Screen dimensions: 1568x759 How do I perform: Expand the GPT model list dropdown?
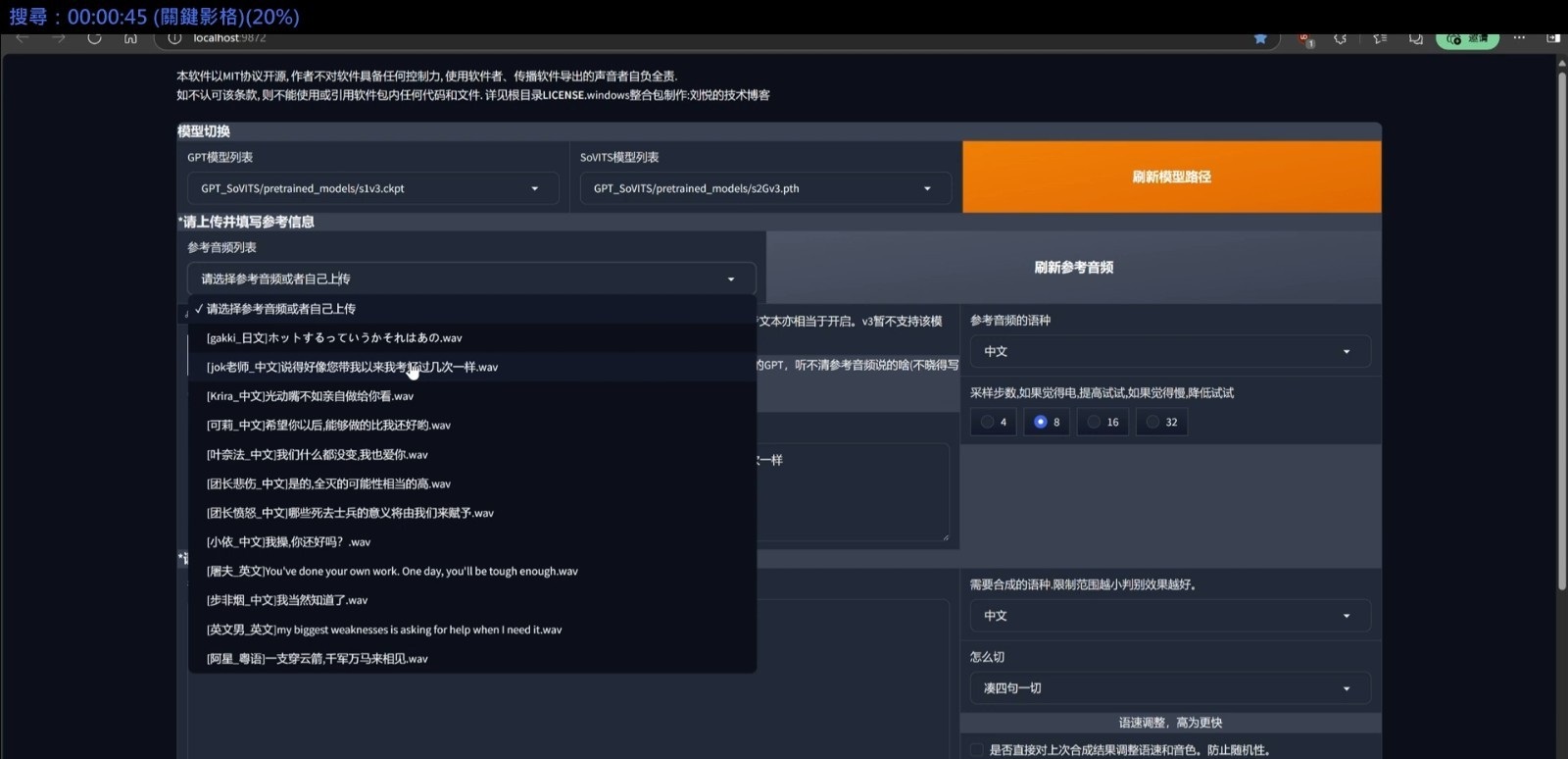tap(372, 188)
